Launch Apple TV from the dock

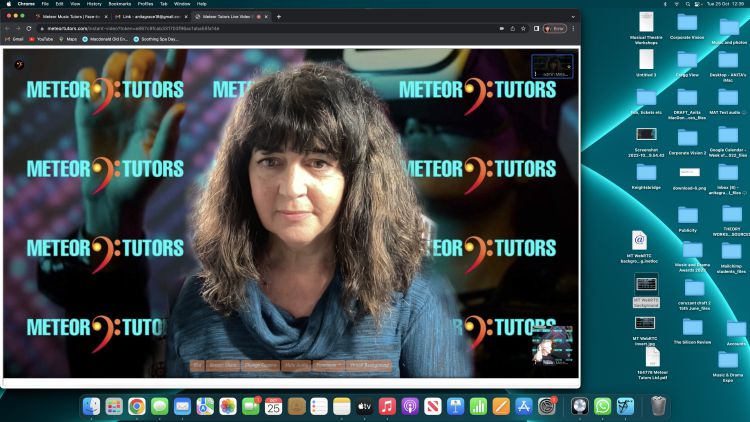coord(364,407)
